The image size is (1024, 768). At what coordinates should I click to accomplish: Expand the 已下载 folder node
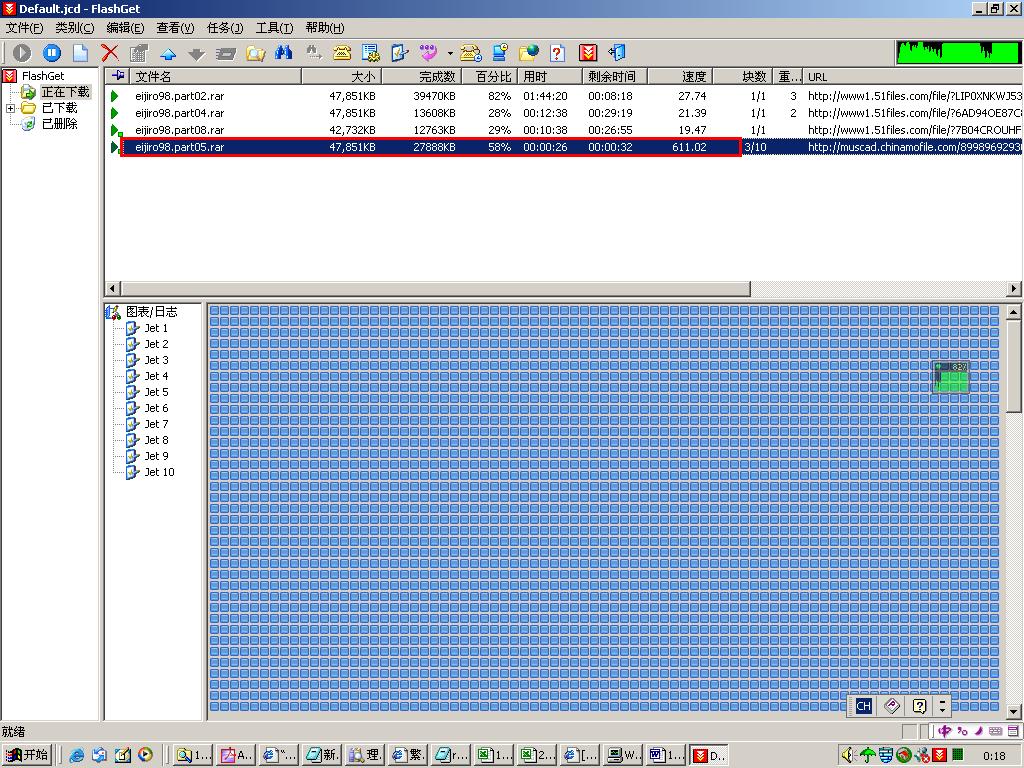[x=10, y=108]
